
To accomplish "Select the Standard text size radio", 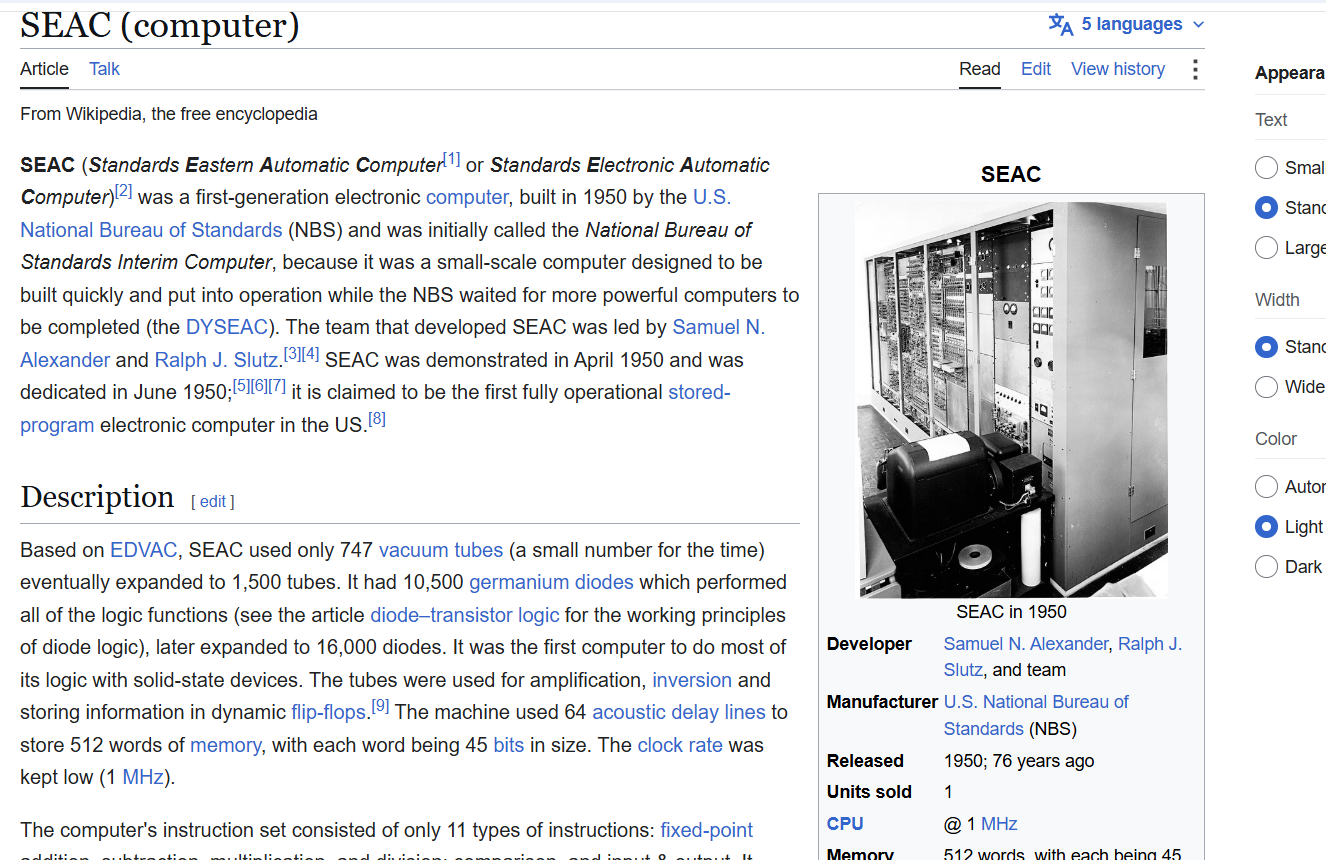I will click(1266, 207).
